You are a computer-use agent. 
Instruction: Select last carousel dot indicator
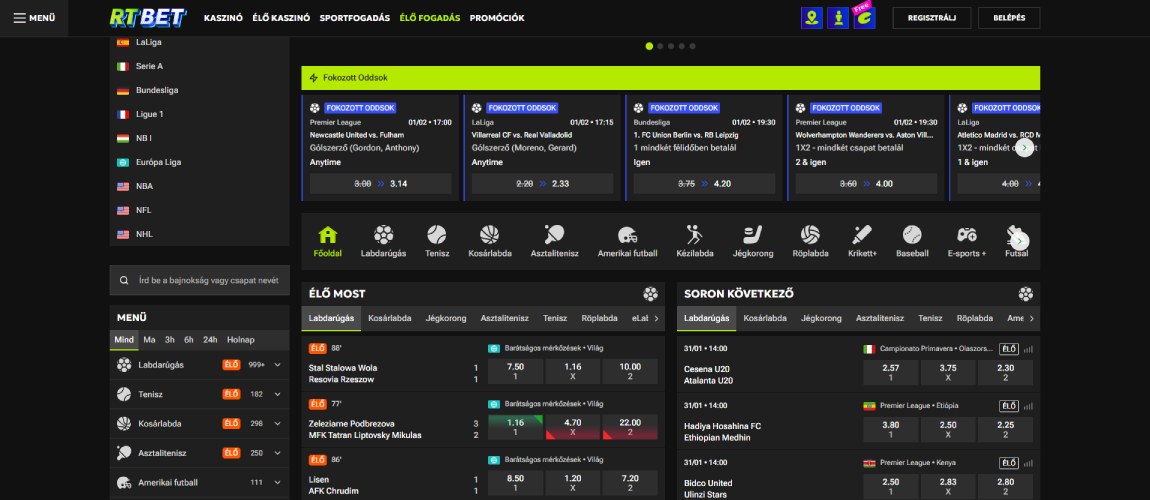coord(692,46)
